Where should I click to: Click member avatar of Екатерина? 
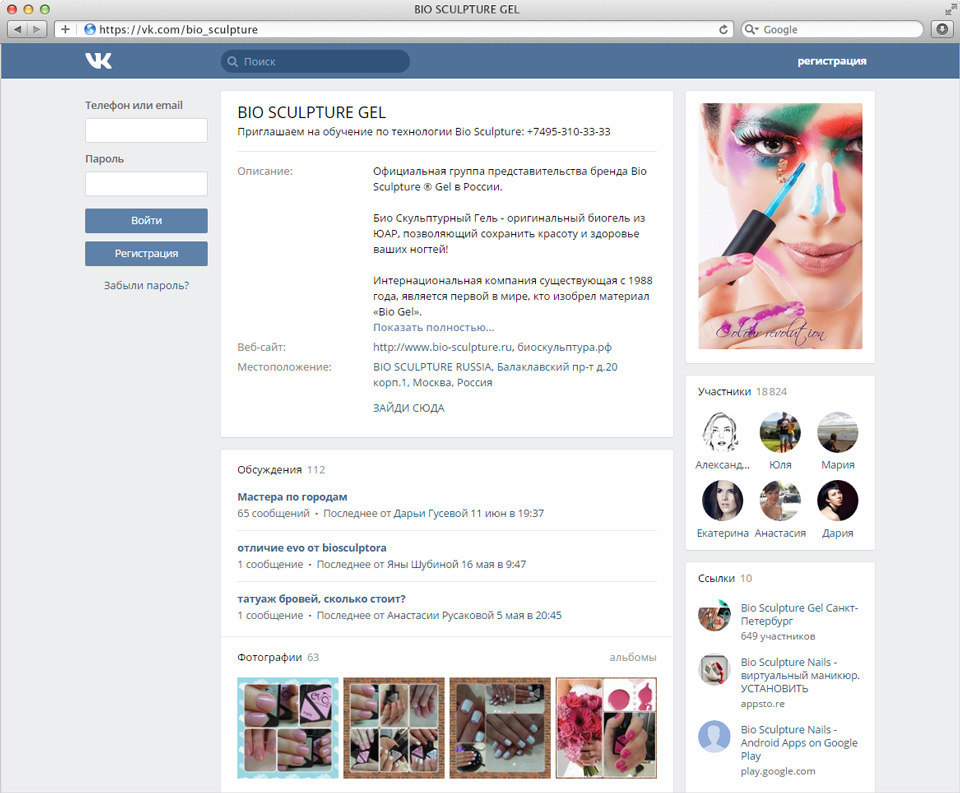coord(722,500)
